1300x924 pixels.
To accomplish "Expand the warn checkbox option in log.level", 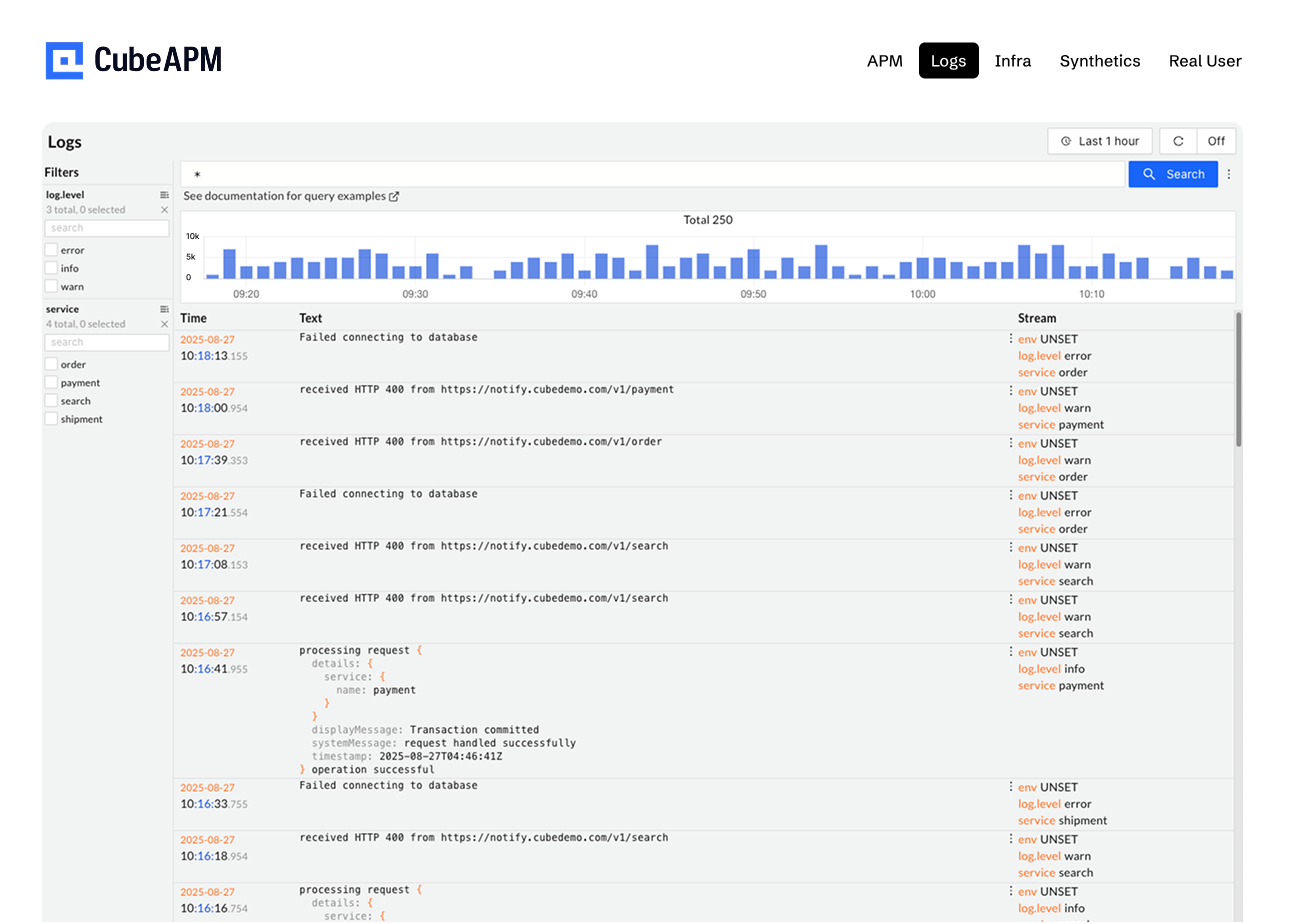I will 50,286.
